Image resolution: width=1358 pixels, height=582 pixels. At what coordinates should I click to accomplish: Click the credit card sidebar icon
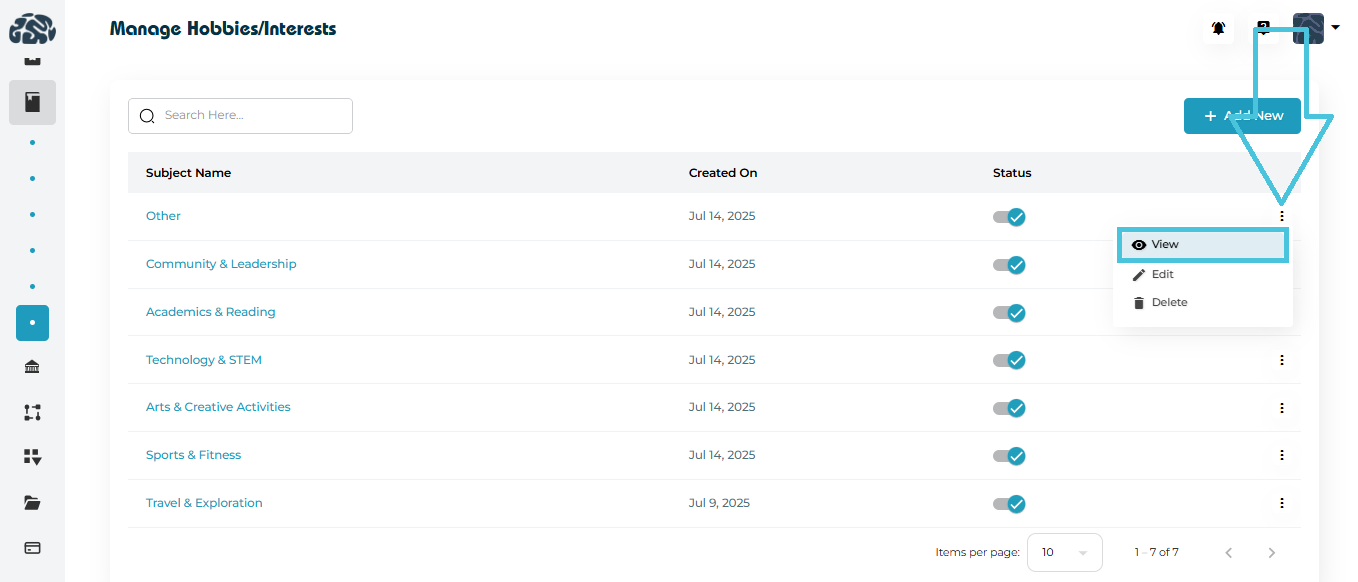(x=32, y=548)
